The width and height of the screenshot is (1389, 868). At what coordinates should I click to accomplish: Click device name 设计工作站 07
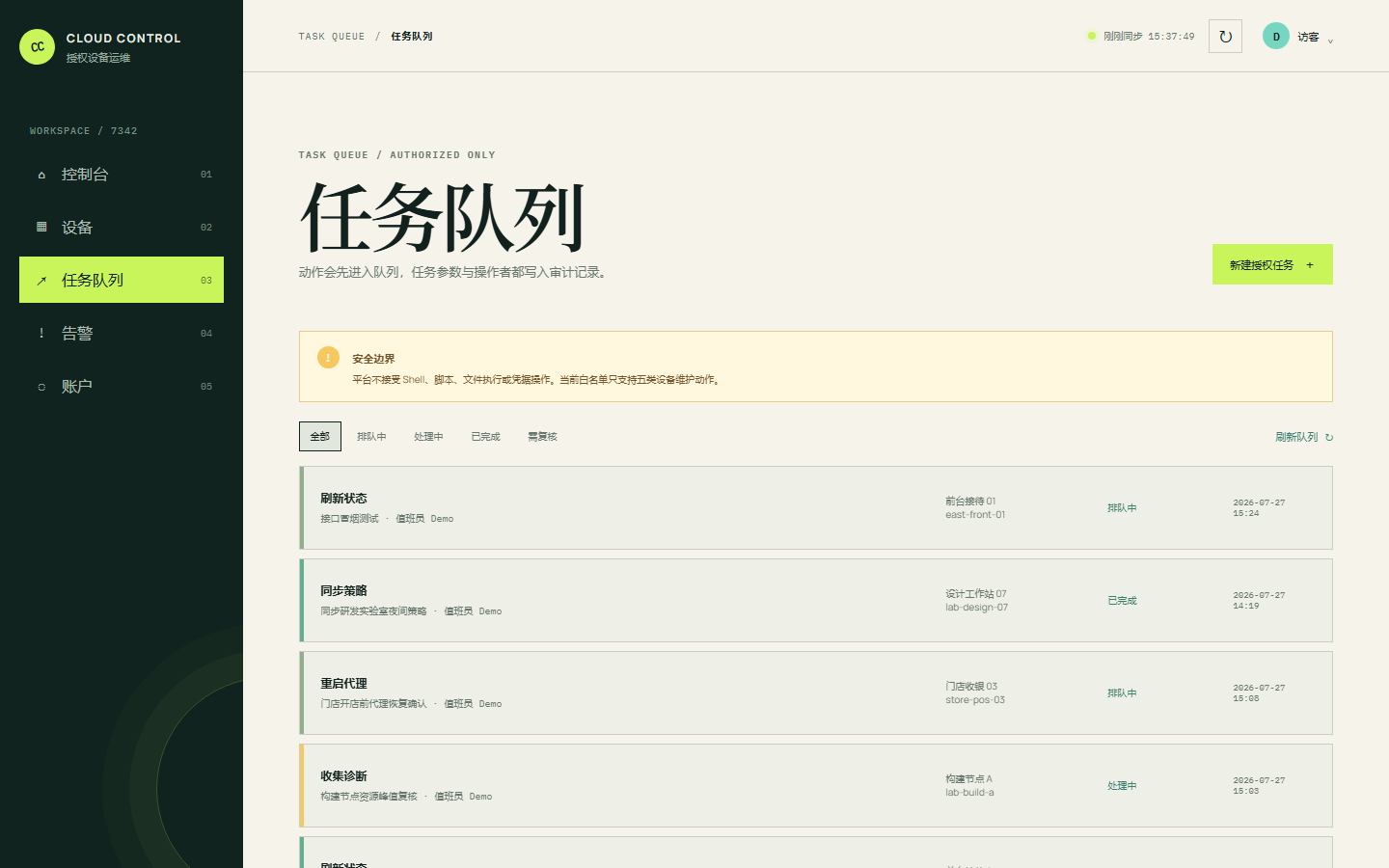tap(976, 593)
